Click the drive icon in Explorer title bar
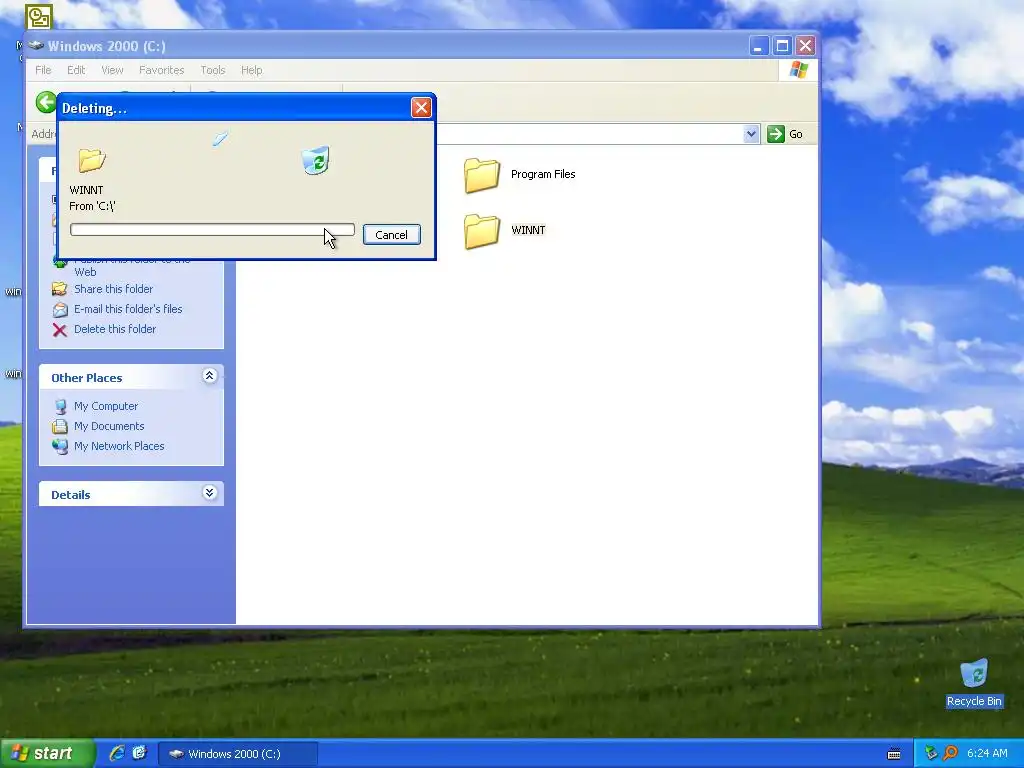 (36, 46)
